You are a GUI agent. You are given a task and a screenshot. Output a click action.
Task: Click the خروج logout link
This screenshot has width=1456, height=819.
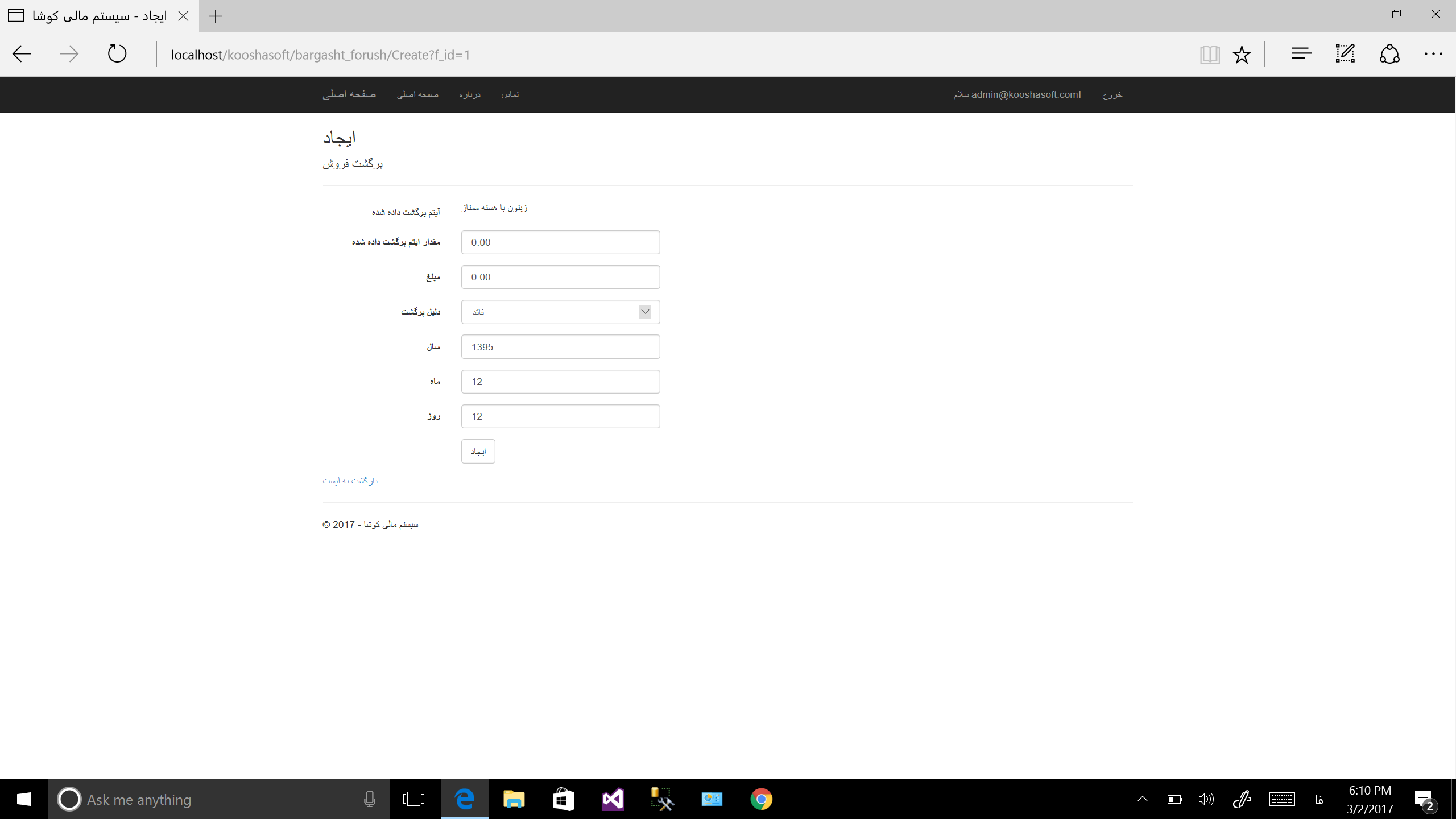tap(1112, 94)
